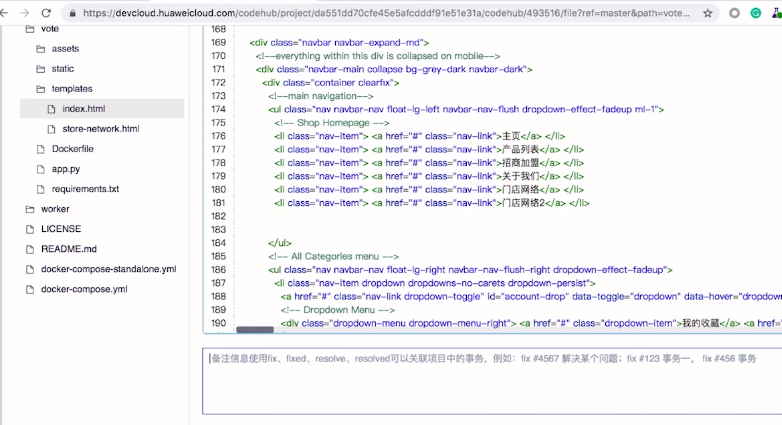Image resolution: width=782 pixels, height=425 pixels.
Task: Open the worker folder
Action: (x=55, y=209)
